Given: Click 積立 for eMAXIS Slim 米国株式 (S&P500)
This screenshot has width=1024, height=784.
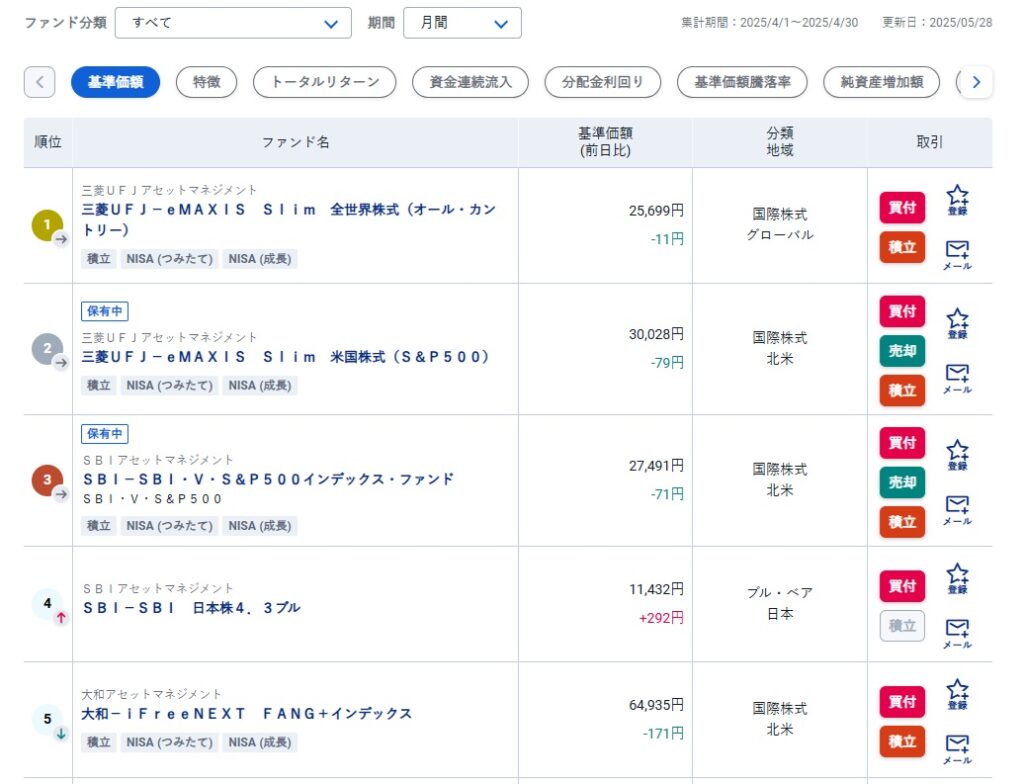Looking at the screenshot, I should coord(903,390).
